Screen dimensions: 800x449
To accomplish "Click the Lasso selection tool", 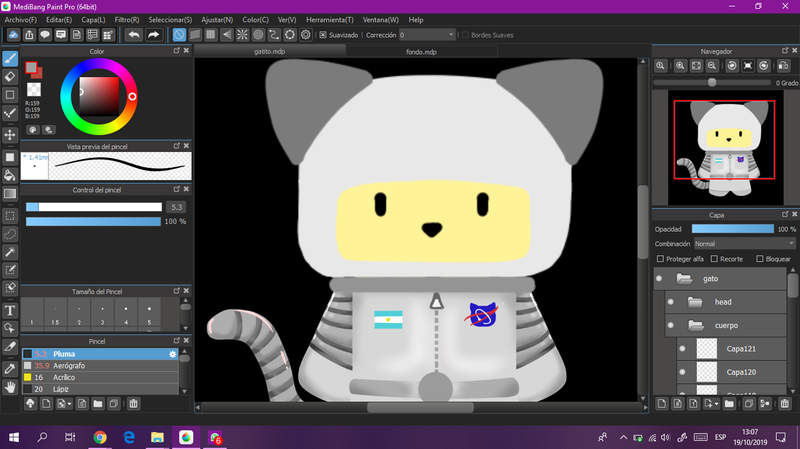I will [10, 232].
